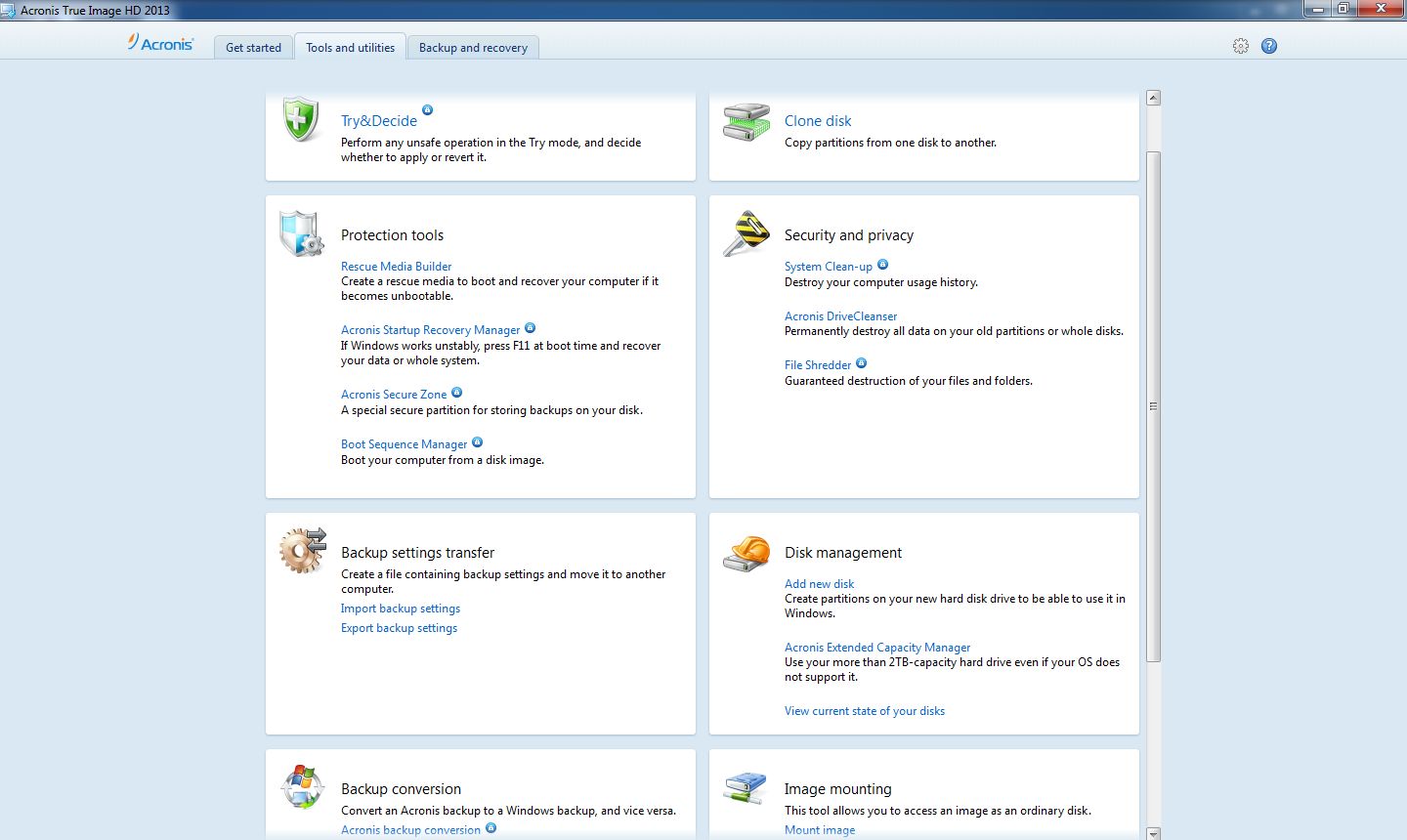This screenshot has width=1407, height=840.
Task: Click the "Create partitions on your new hard disk" text
Action: (x=955, y=606)
